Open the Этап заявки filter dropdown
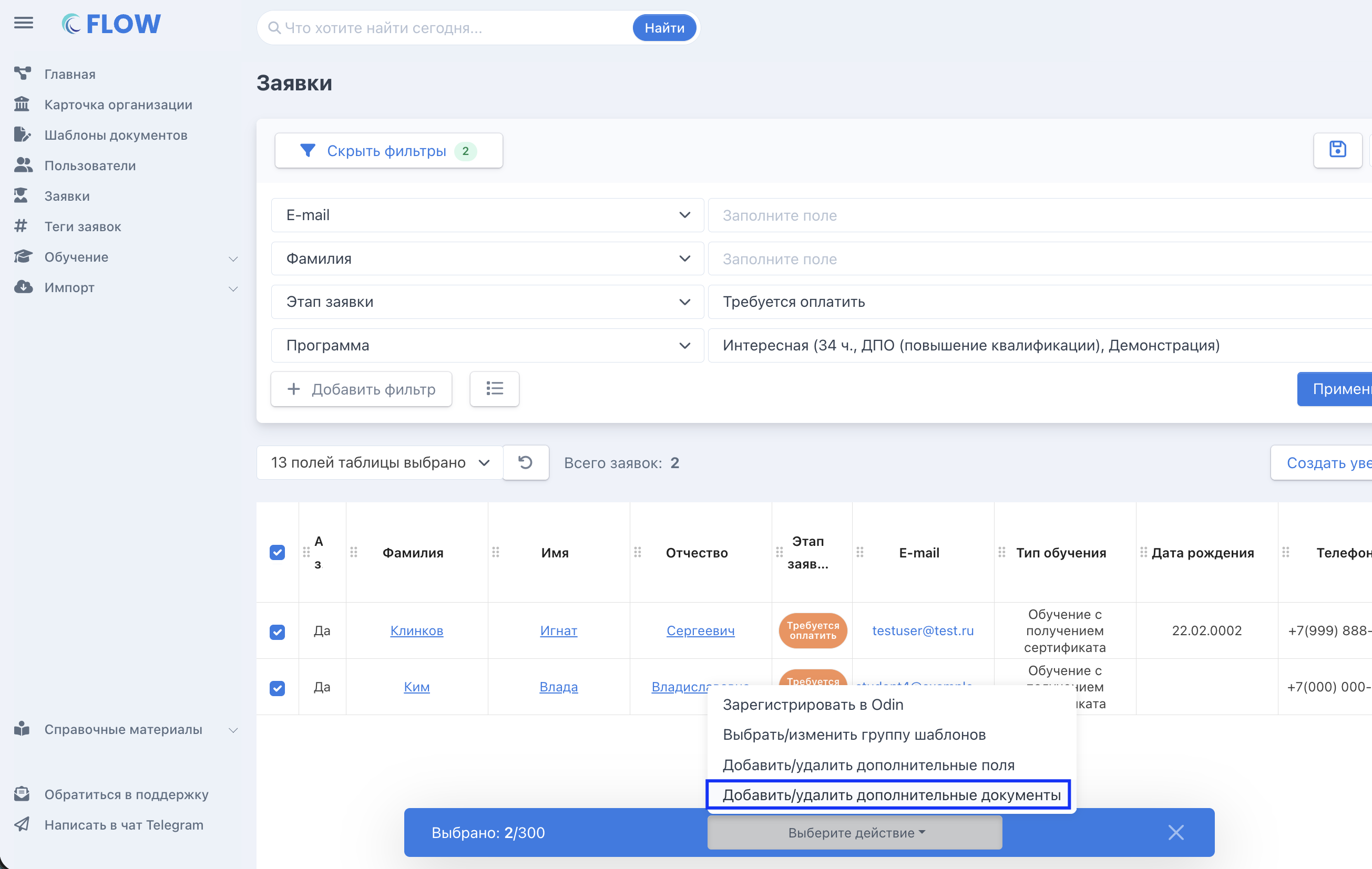The image size is (1372, 869). click(x=487, y=302)
